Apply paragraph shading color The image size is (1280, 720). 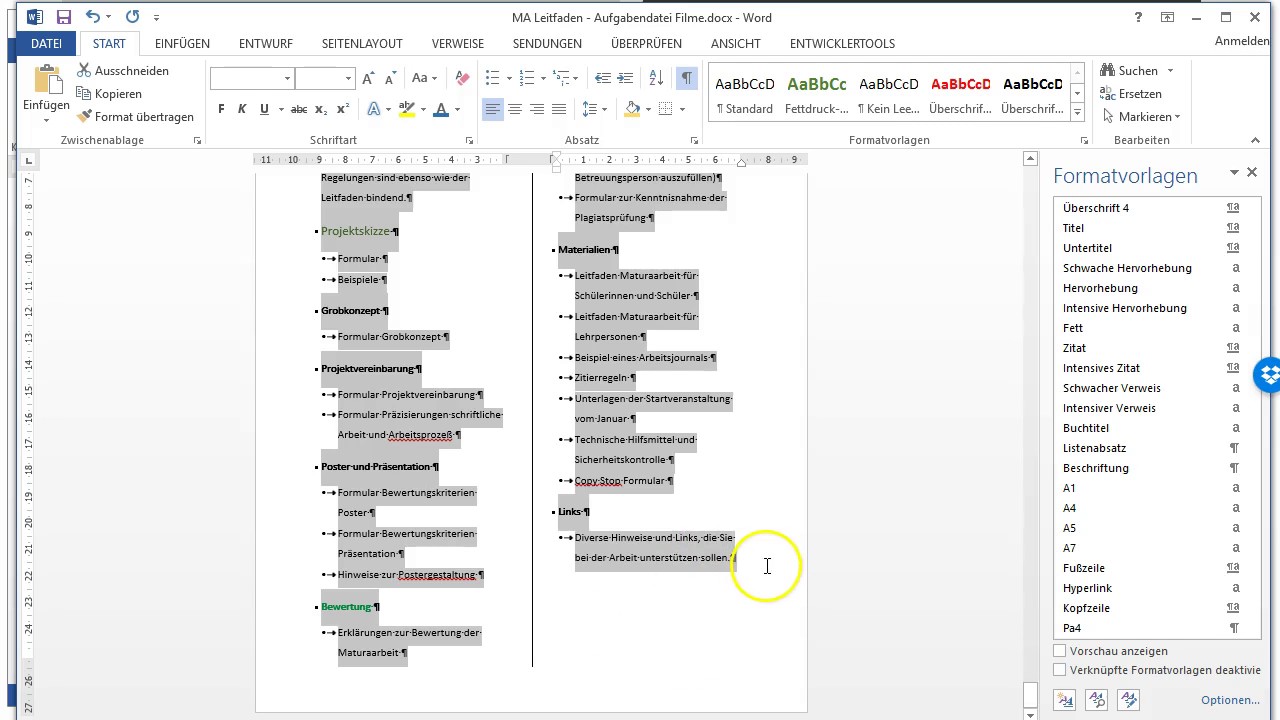coord(632,109)
